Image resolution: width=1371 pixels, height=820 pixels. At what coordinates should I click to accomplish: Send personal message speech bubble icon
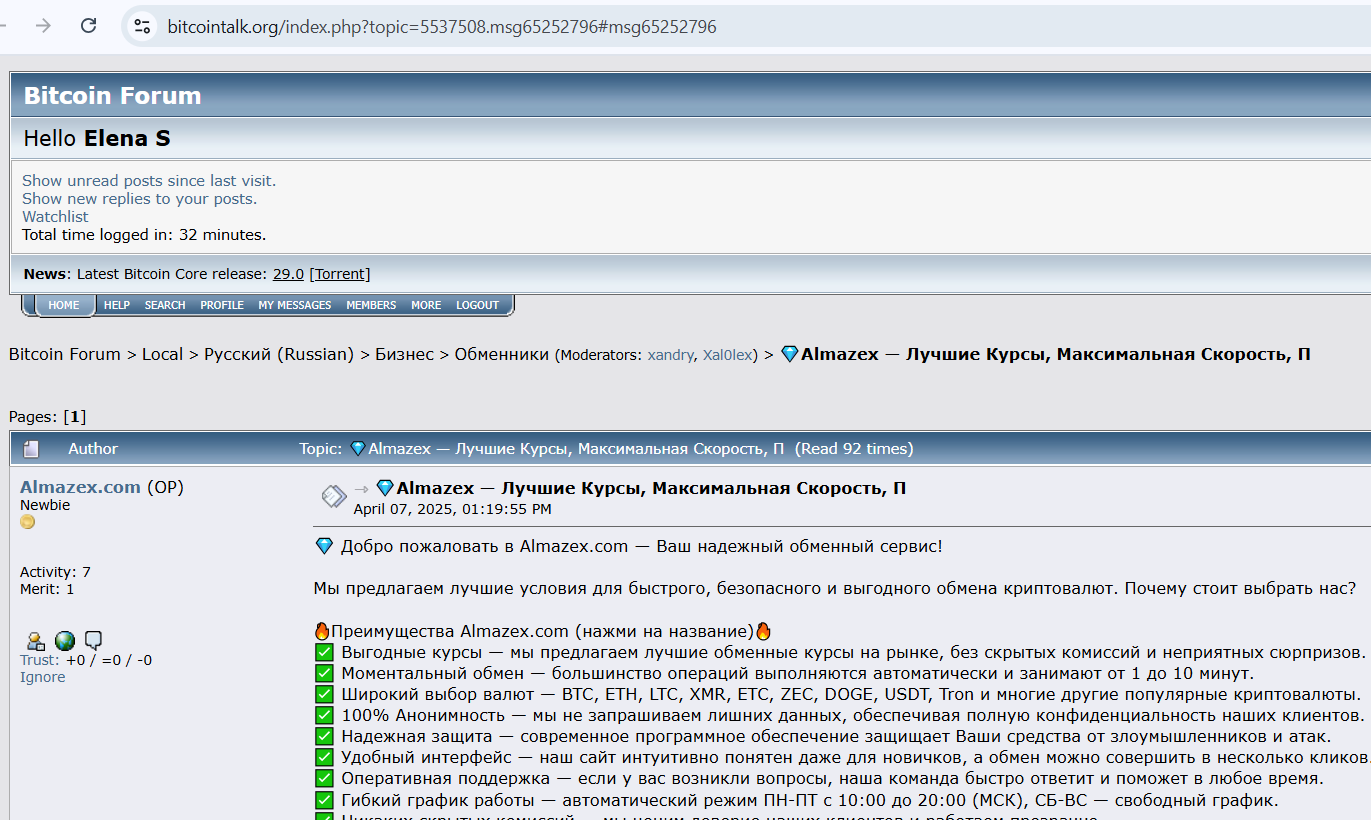point(93,641)
